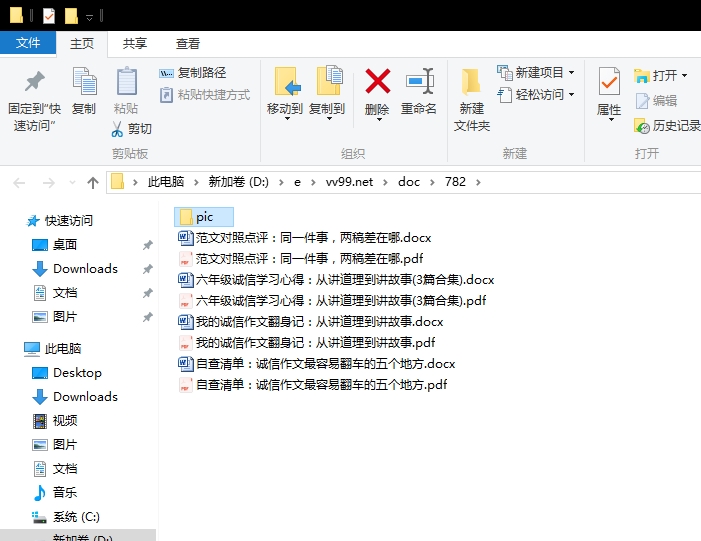Click the red Delete X icon
The image size is (701, 541).
(x=377, y=81)
